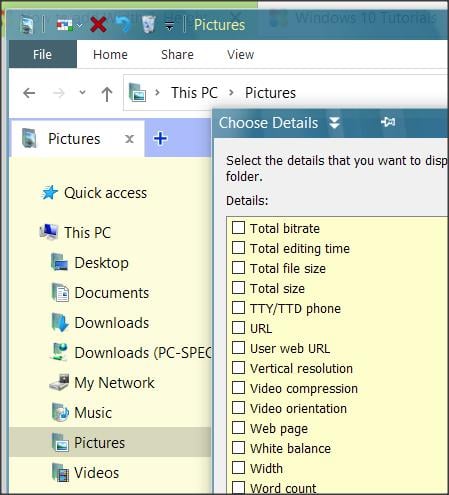Add a new tab with plus button

(x=160, y=138)
